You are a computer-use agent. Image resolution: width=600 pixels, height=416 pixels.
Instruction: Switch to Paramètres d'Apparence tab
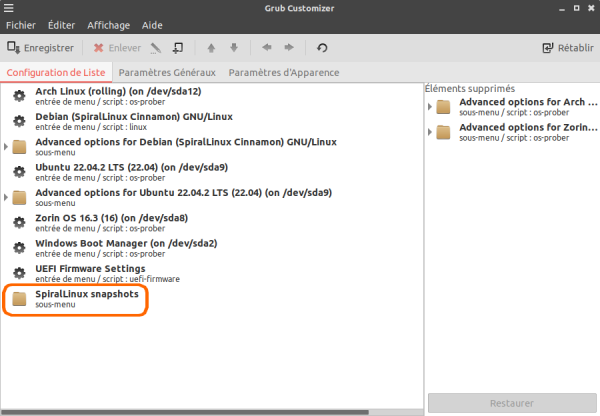coord(283,72)
